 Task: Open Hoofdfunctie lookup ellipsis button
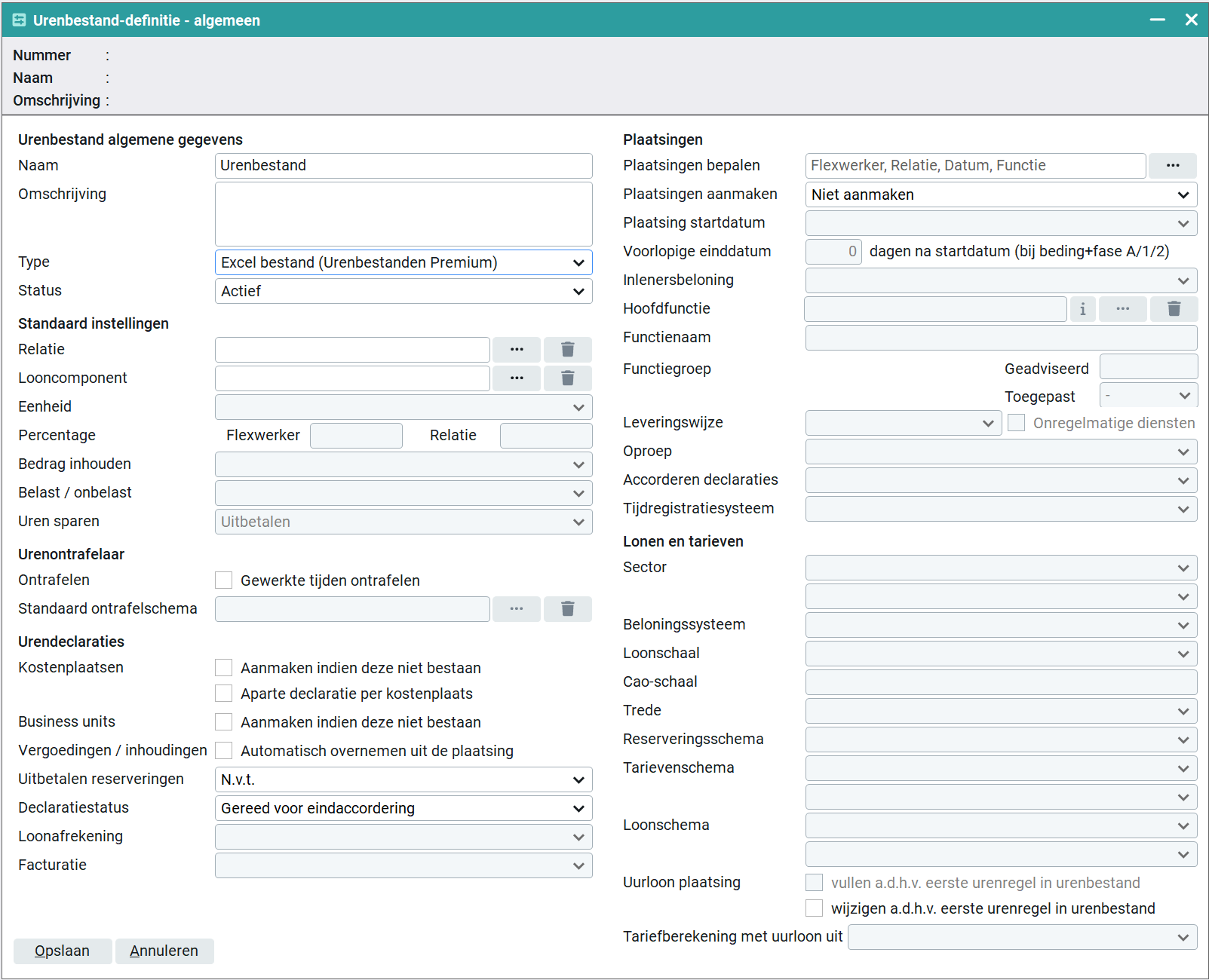1123,309
